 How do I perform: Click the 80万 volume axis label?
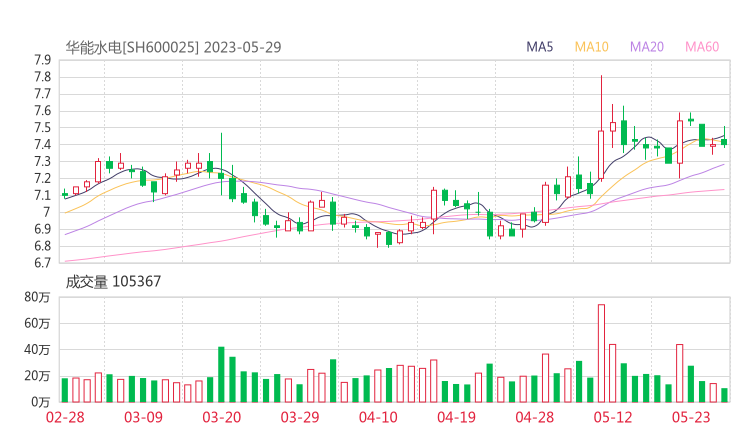coord(37,297)
